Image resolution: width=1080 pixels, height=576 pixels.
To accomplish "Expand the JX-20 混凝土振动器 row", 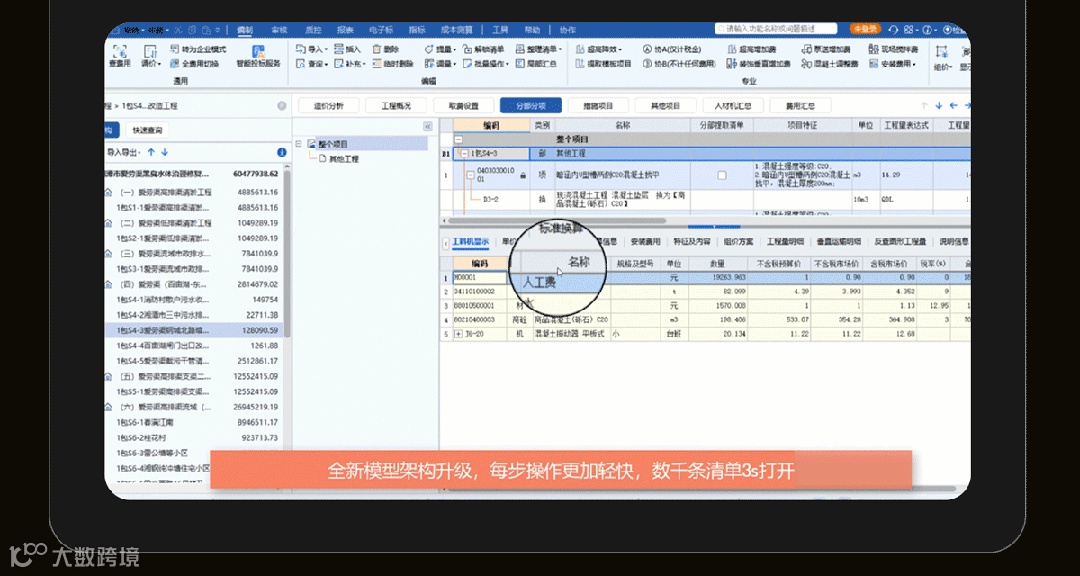I will pyautogui.click(x=459, y=334).
